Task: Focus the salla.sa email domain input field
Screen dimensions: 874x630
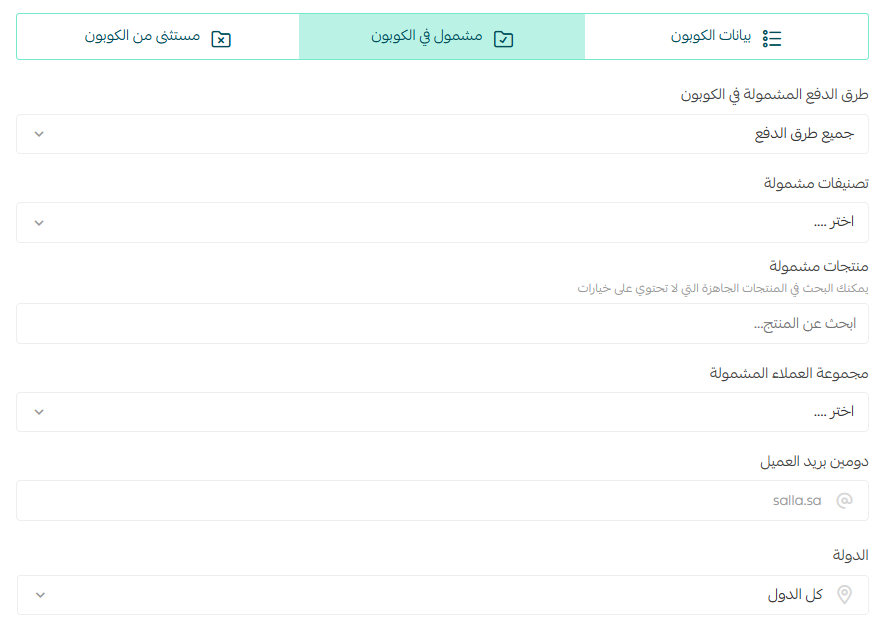Action: pyautogui.click(x=442, y=501)
